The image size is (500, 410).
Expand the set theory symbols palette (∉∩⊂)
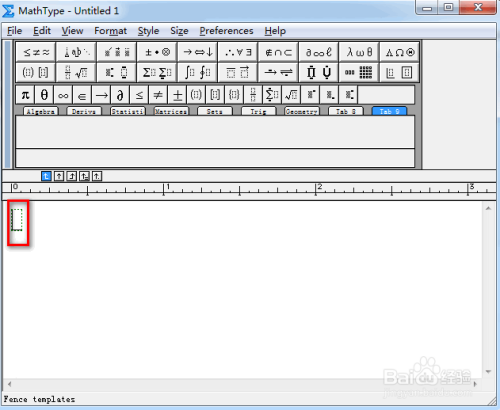[278, 52]
